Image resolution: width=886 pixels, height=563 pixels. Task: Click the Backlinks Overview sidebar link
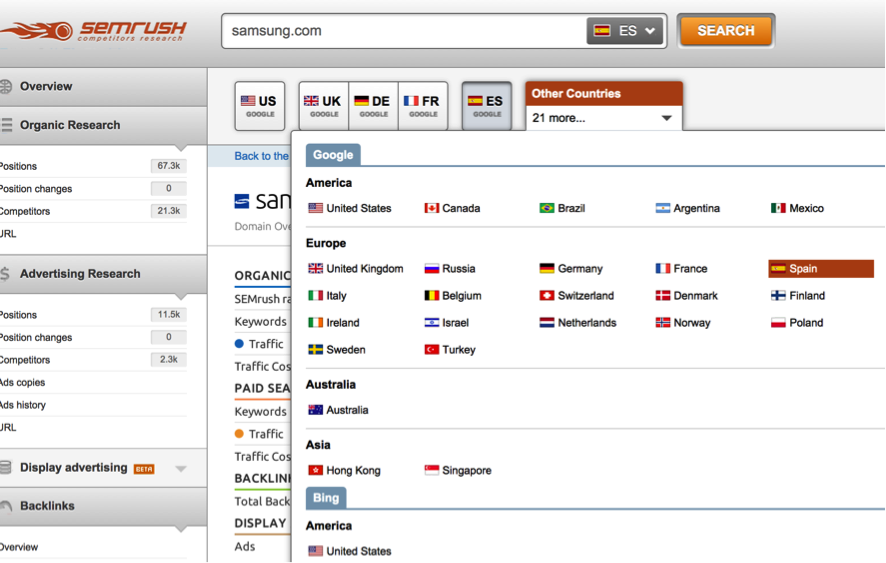pos(19,547)
